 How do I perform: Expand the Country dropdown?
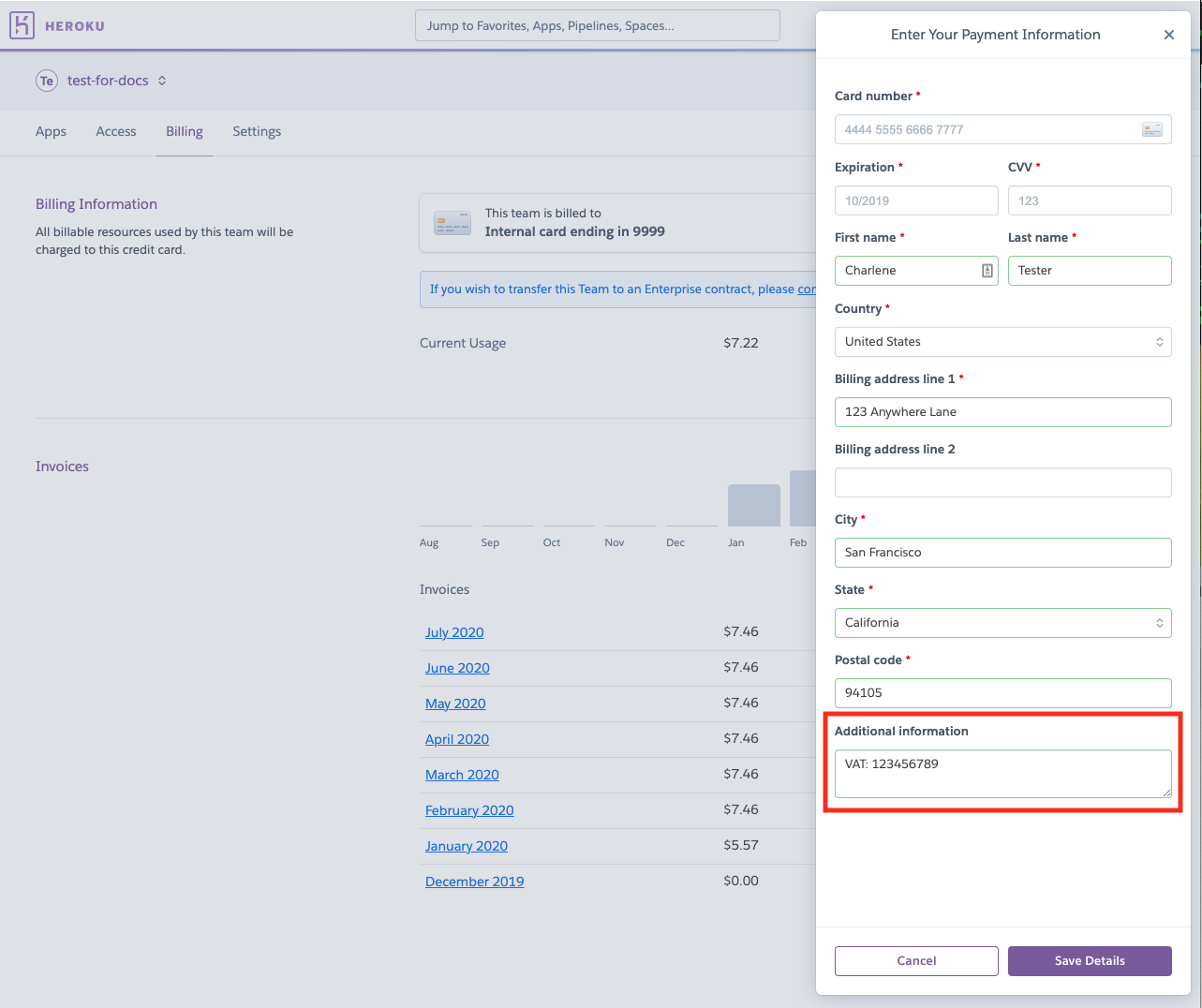click(1002, 342)
